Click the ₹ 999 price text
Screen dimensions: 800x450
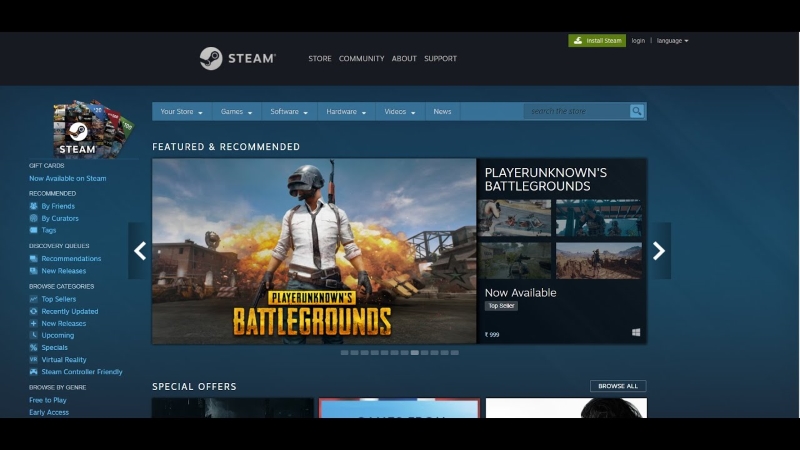tap(492, 335)
